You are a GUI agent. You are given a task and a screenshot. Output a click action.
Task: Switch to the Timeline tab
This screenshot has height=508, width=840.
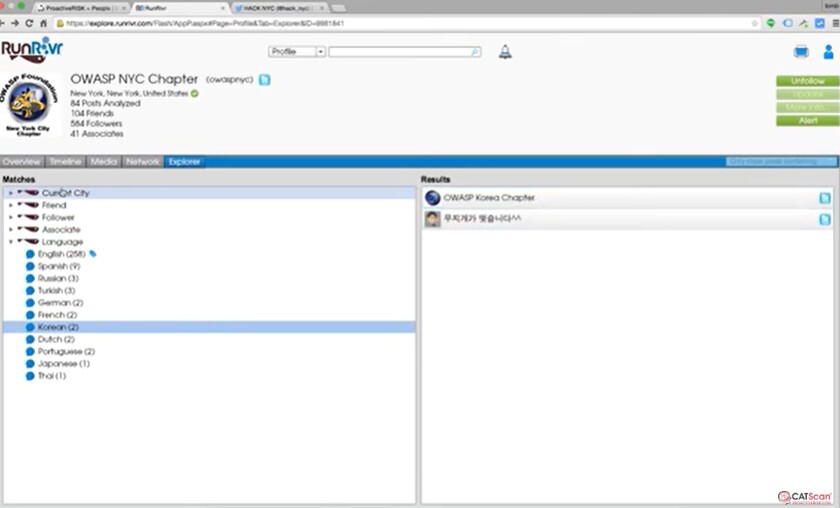pos(65,161)
